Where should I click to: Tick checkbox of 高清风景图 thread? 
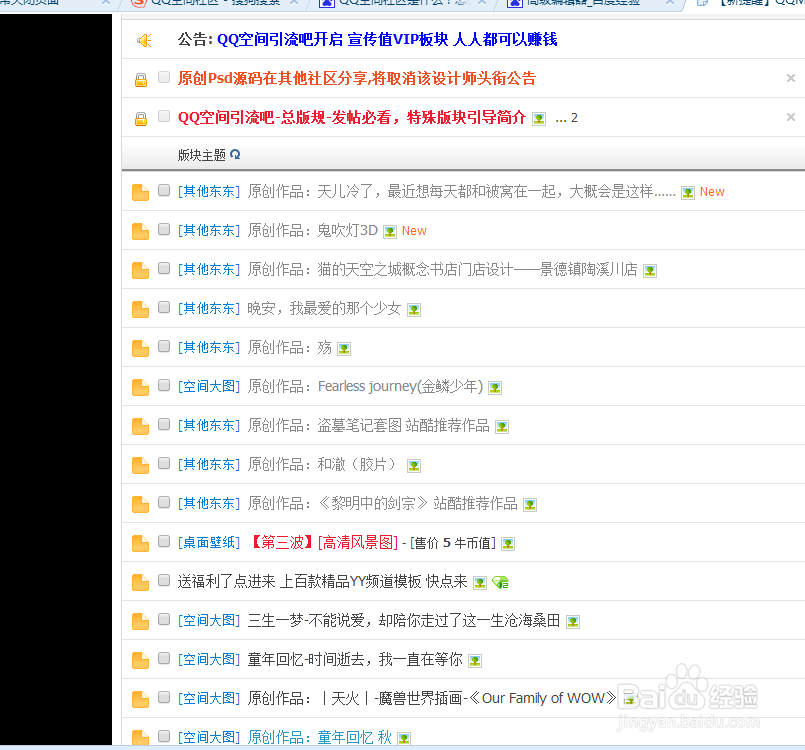point(164,541)
